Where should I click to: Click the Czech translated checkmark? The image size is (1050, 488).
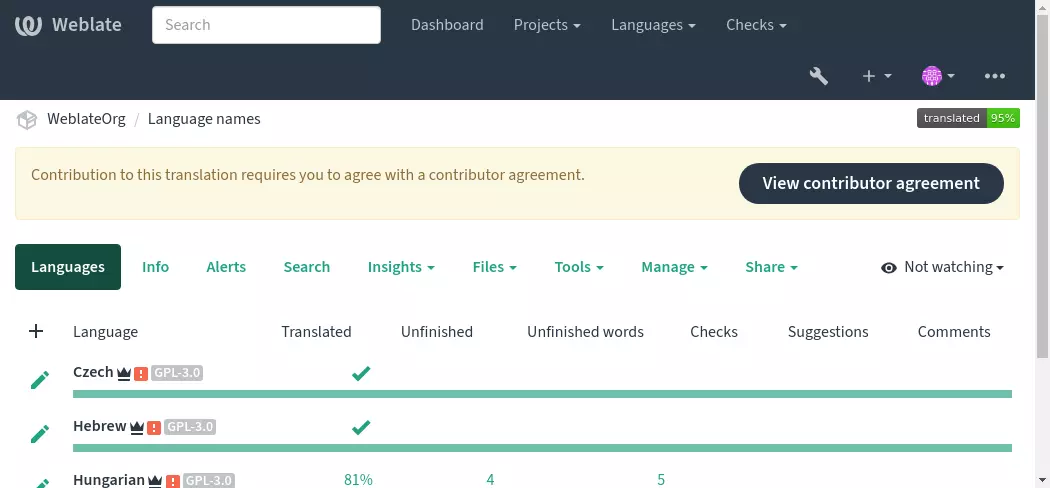(361, 373)
